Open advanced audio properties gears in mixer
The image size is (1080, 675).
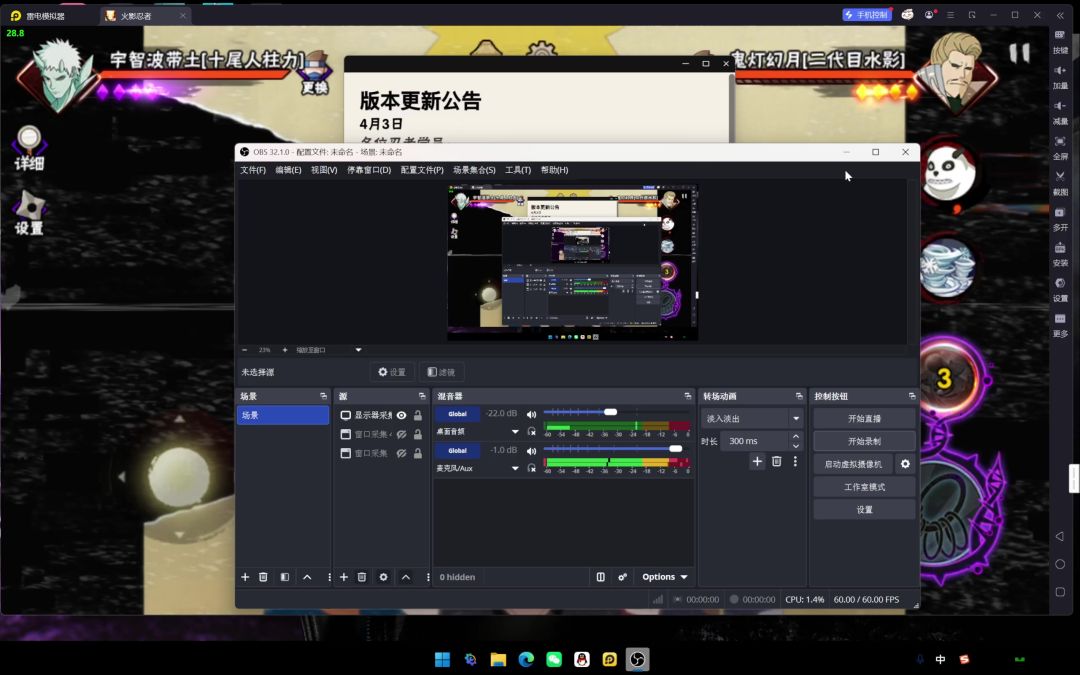point(622,577)
